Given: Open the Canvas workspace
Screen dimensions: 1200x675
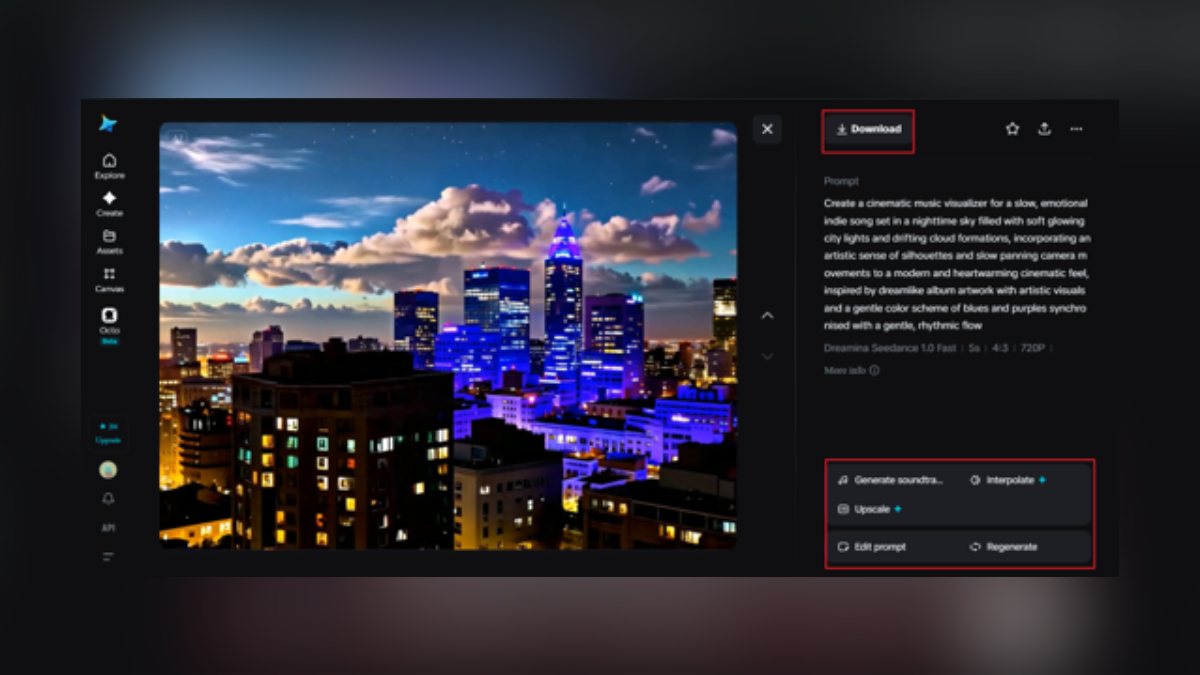Looking at the screenshot, I should point(109,280).
